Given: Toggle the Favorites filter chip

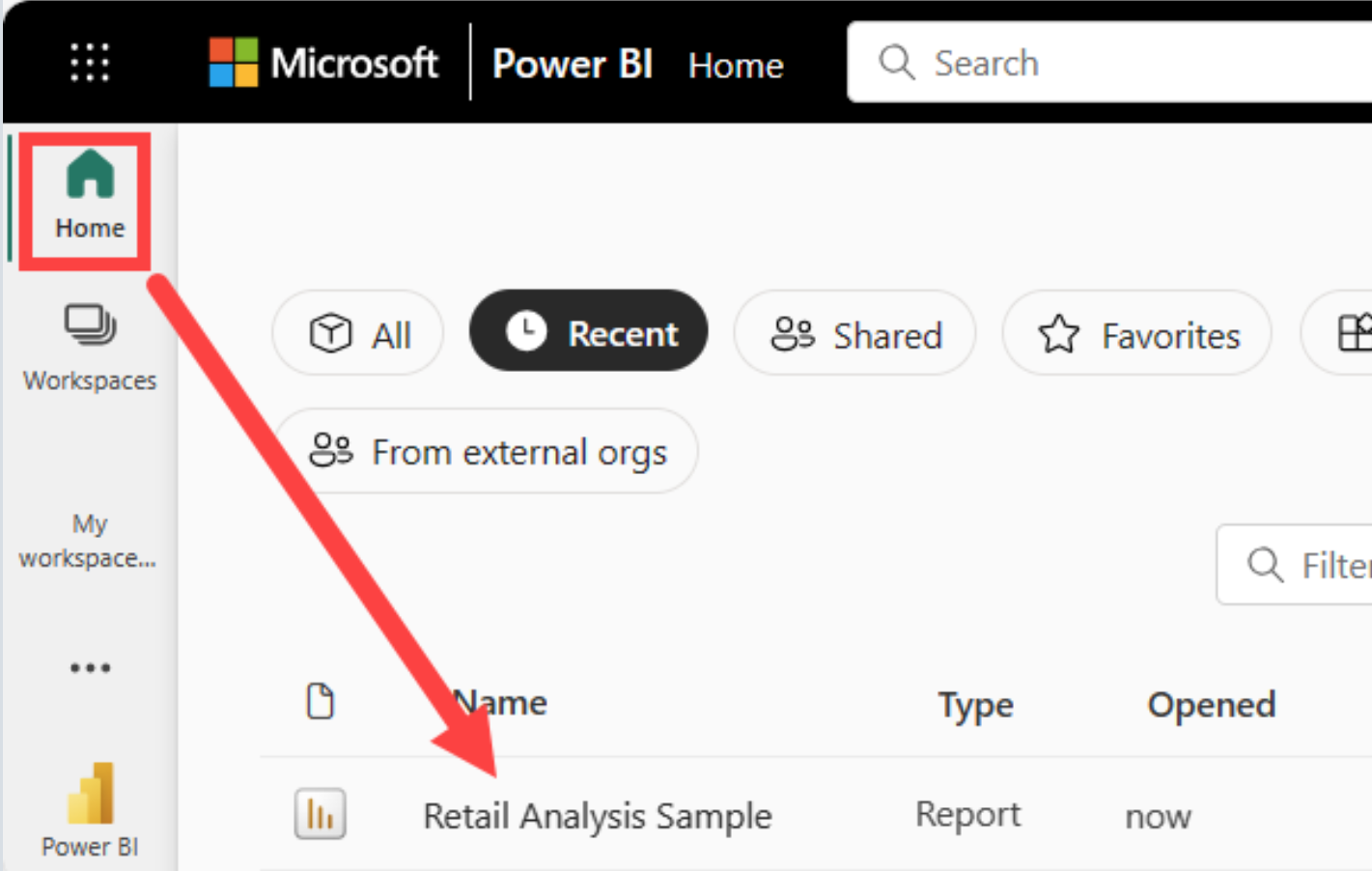Looking at the screenshot, I should coord(1136,333).
